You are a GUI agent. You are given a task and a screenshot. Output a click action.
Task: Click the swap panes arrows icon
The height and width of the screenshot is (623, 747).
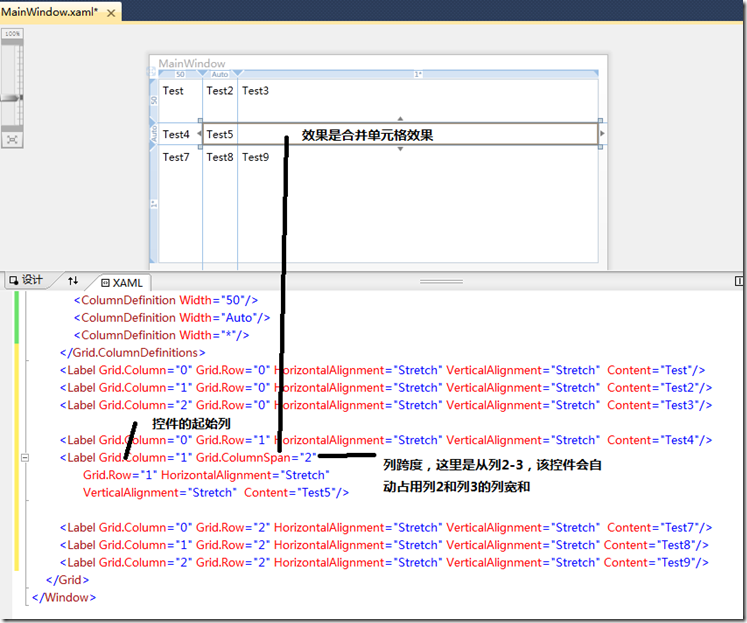(x=73, y=281)
